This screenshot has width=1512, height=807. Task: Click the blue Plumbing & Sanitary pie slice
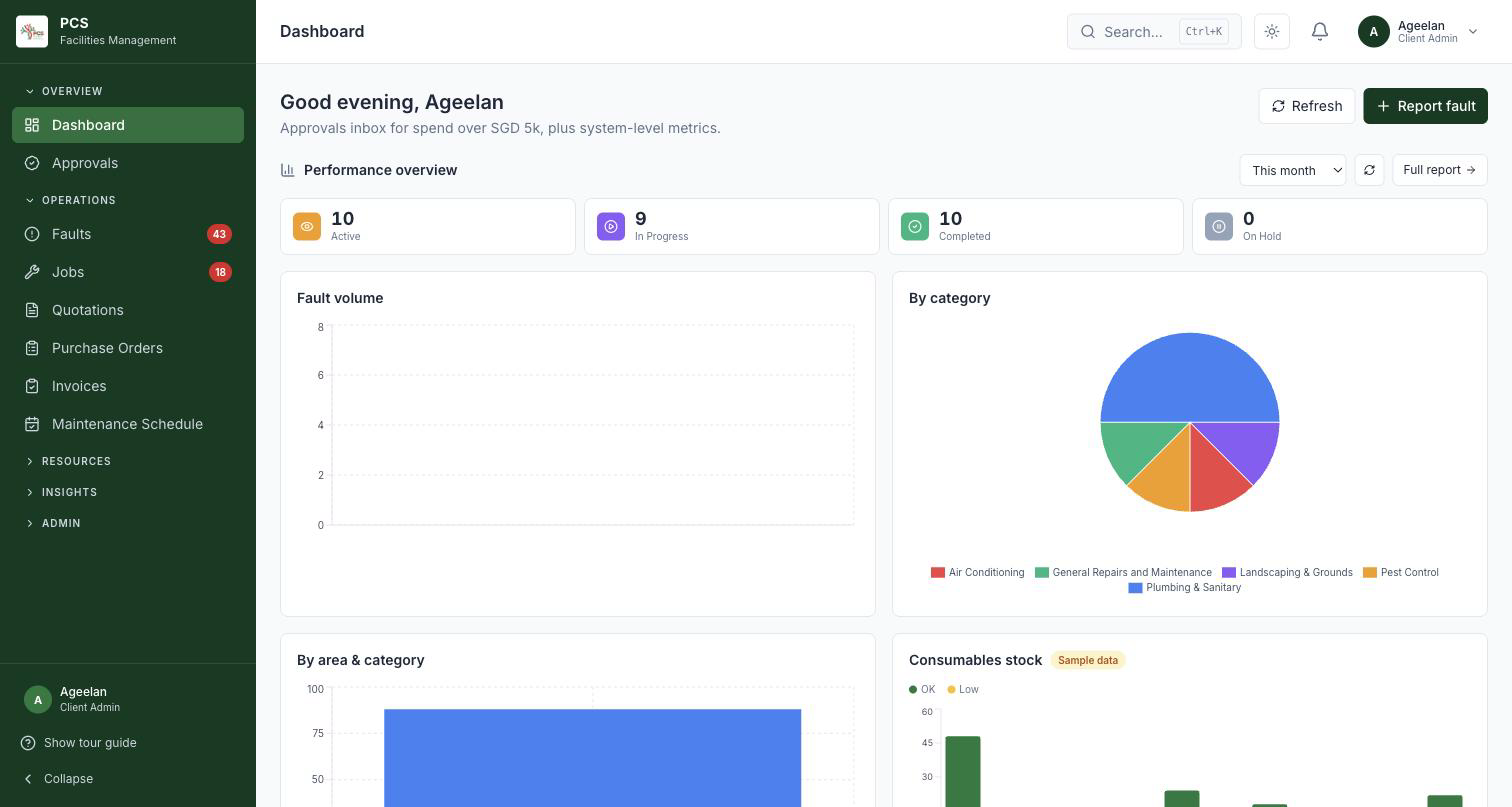pos(1190,375)
